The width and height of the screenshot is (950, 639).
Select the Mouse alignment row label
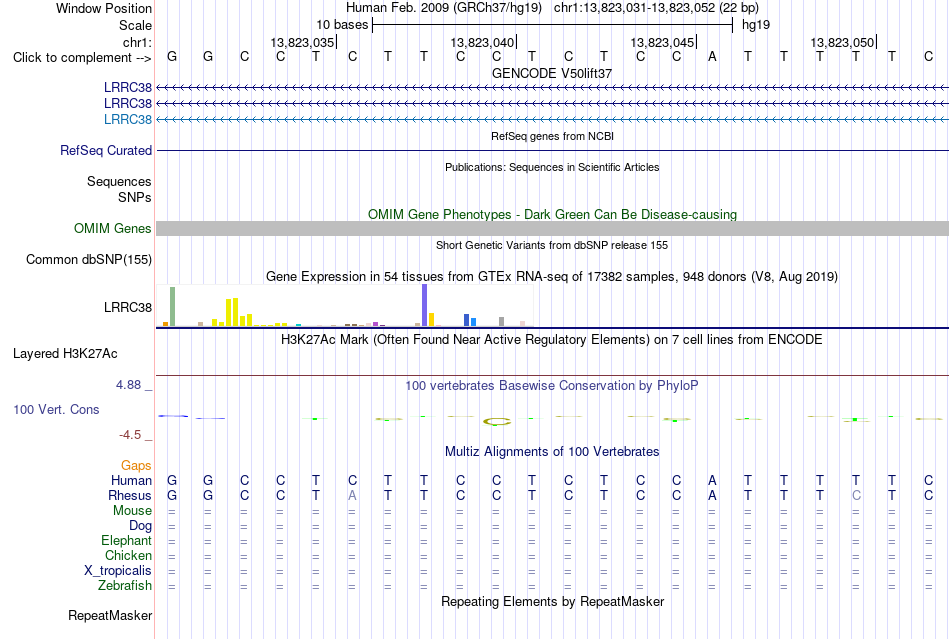coord(132,511)
